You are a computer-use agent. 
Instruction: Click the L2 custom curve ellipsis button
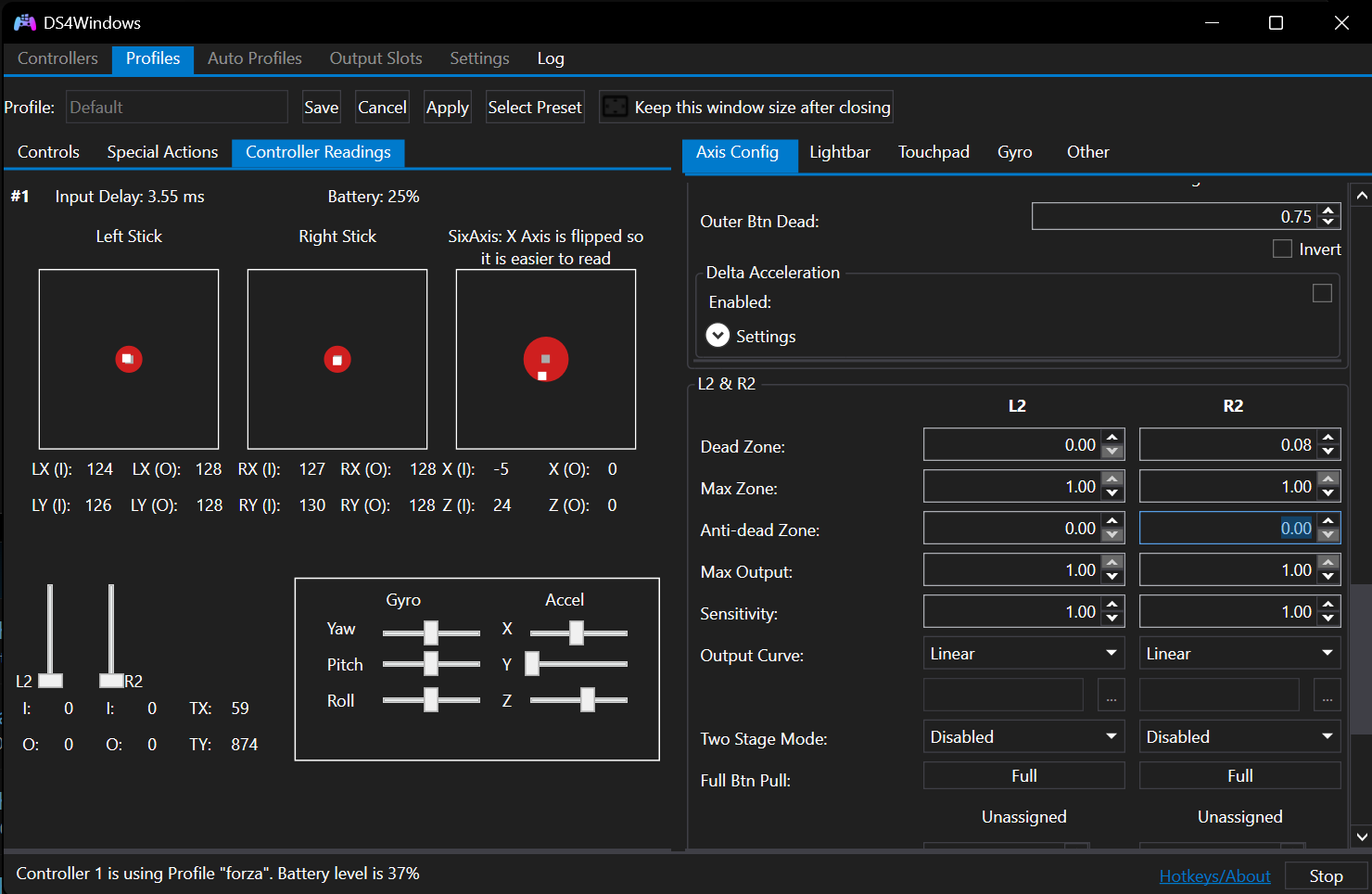1111,695
